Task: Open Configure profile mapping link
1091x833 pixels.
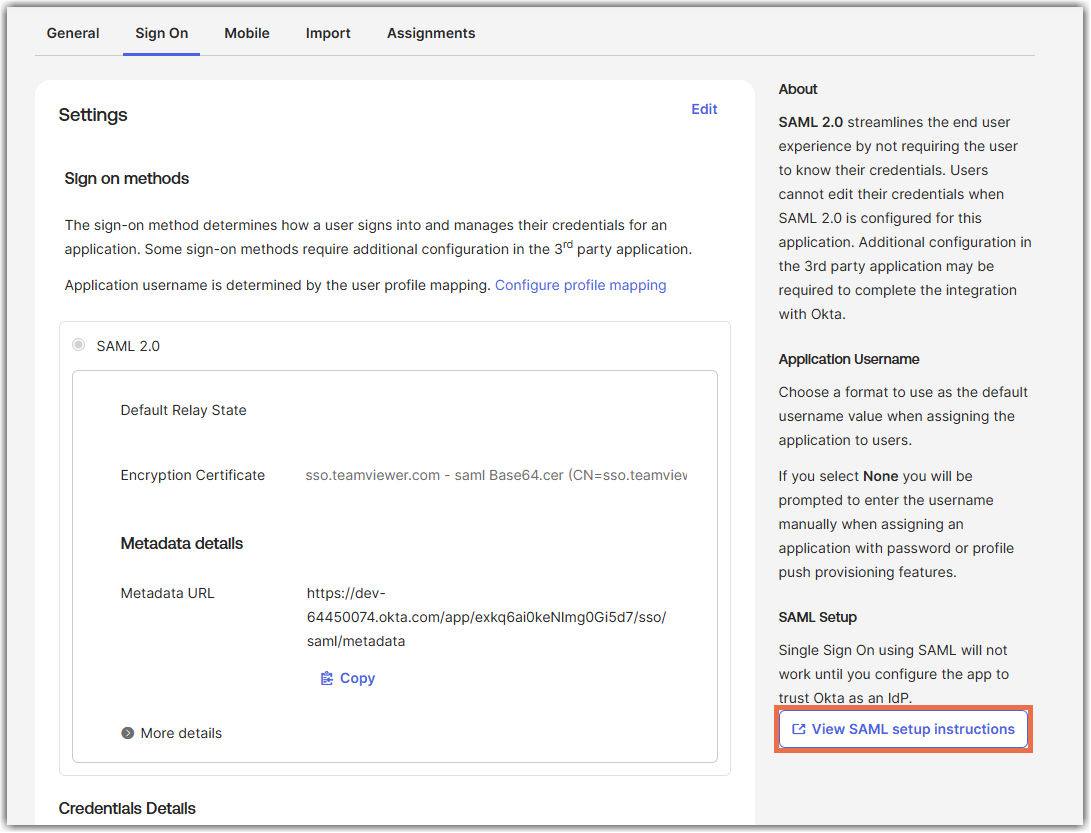Action: (580, 285)
